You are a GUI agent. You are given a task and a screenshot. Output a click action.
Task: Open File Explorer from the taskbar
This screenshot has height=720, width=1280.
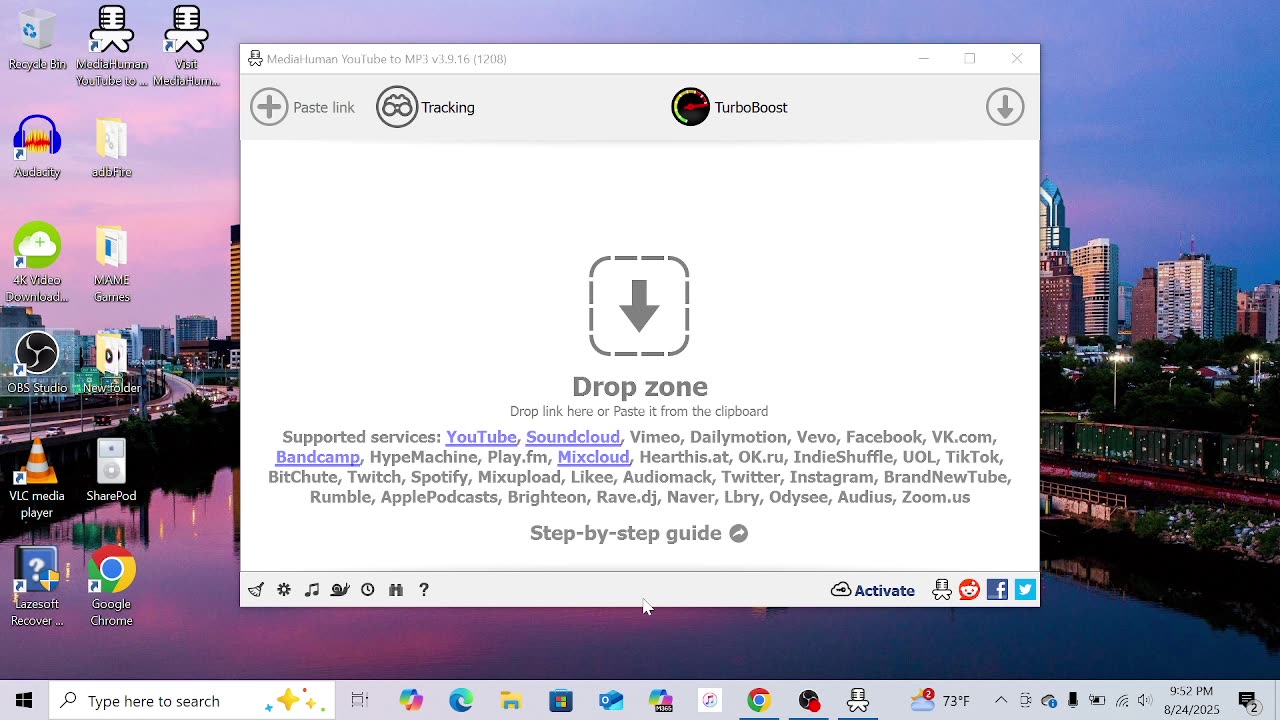click(x=511, y=701)
